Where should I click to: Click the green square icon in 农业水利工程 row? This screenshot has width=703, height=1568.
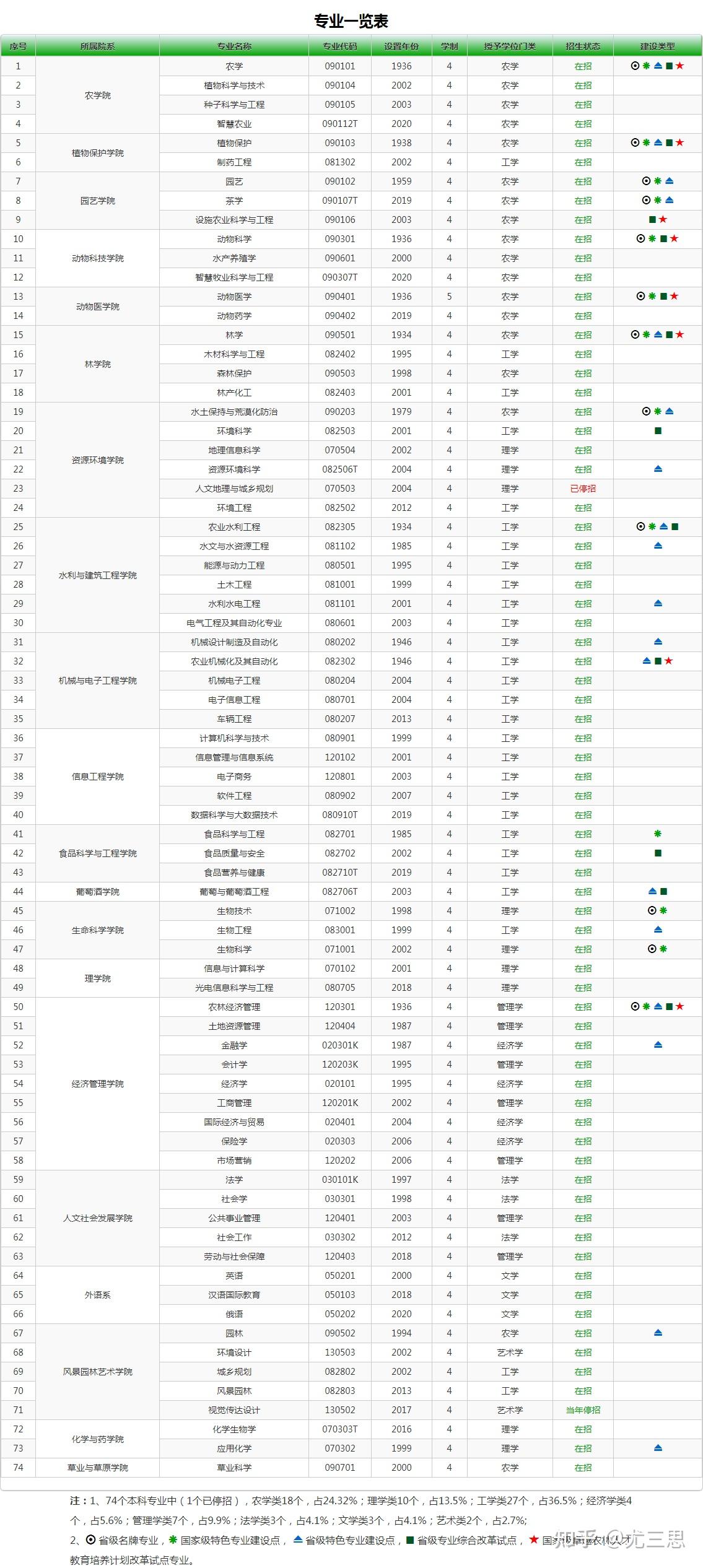click(675, 526)
